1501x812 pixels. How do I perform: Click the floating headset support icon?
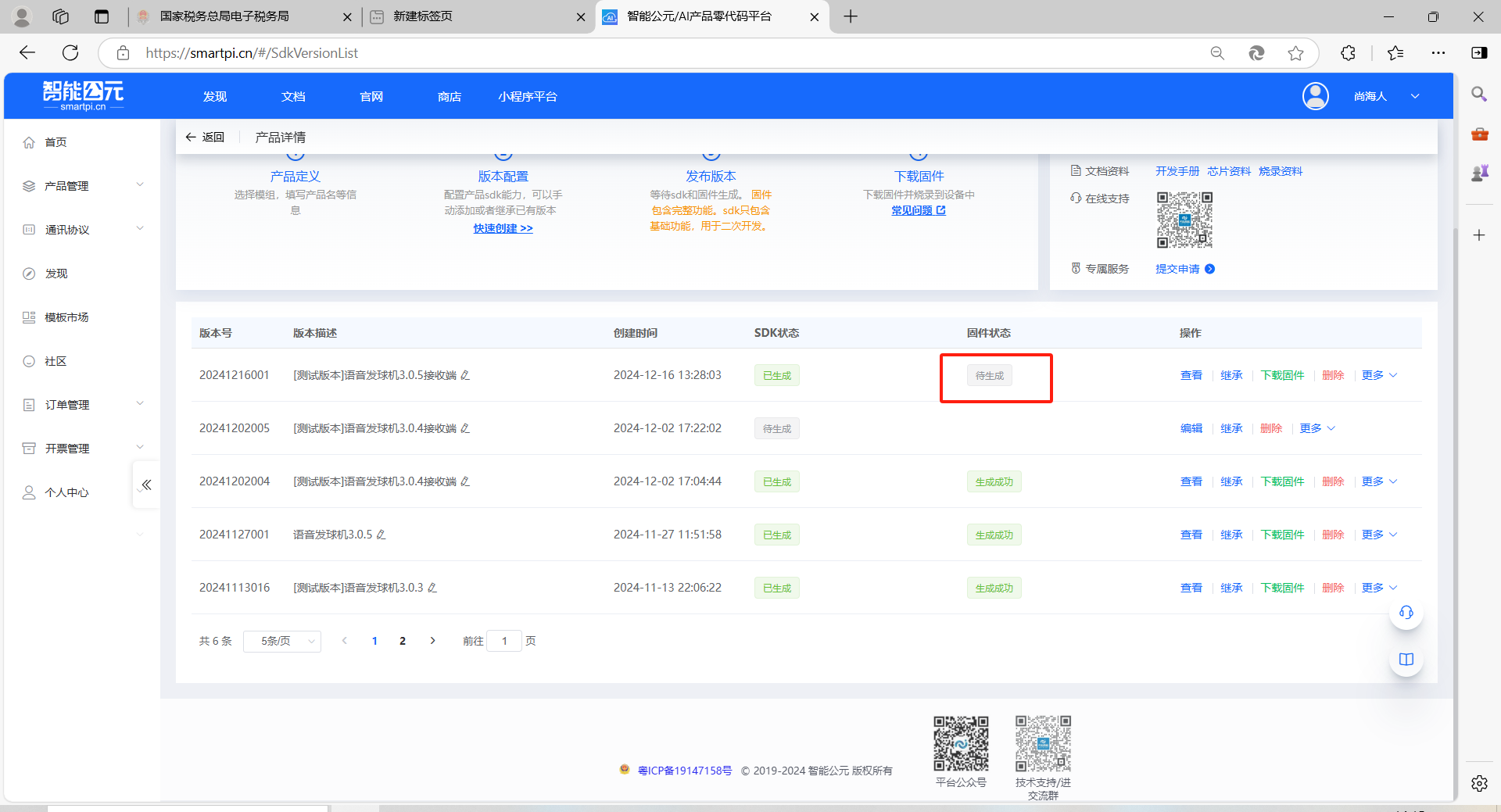pyautogui.click(x=1406, y=613)
